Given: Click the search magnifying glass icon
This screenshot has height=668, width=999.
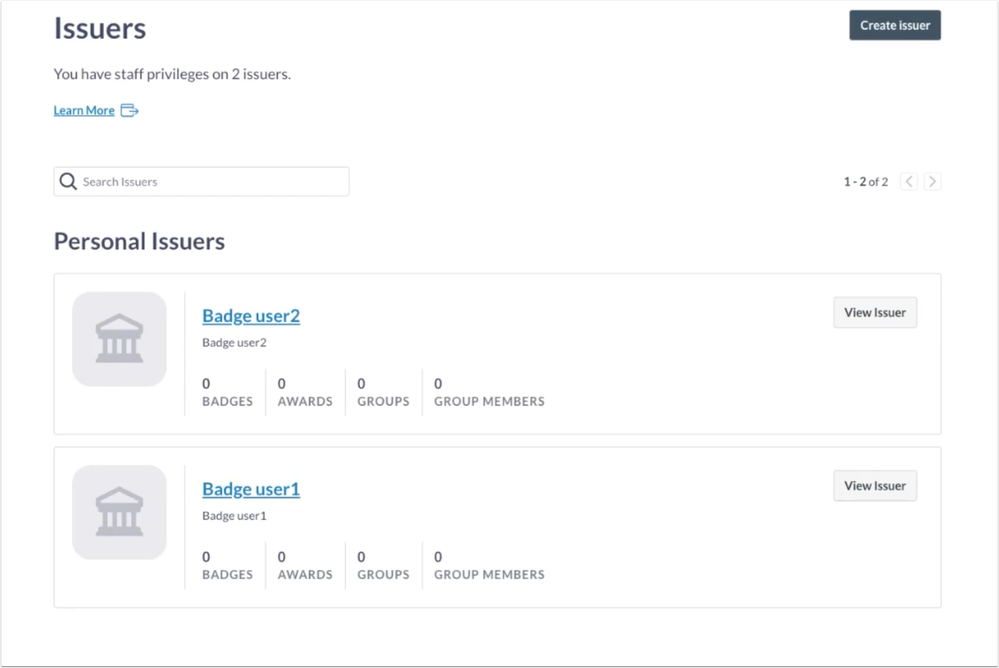Looking at the screenshot, I should [67, 181].
